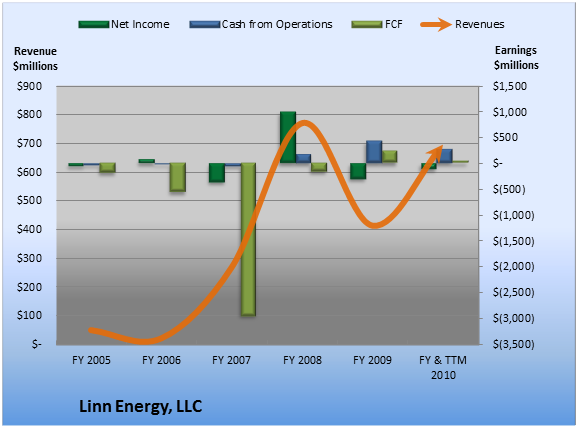Viewport: 577px width, 427px height.
Task: Click the $1,500 right axis value
Action: 510,86
